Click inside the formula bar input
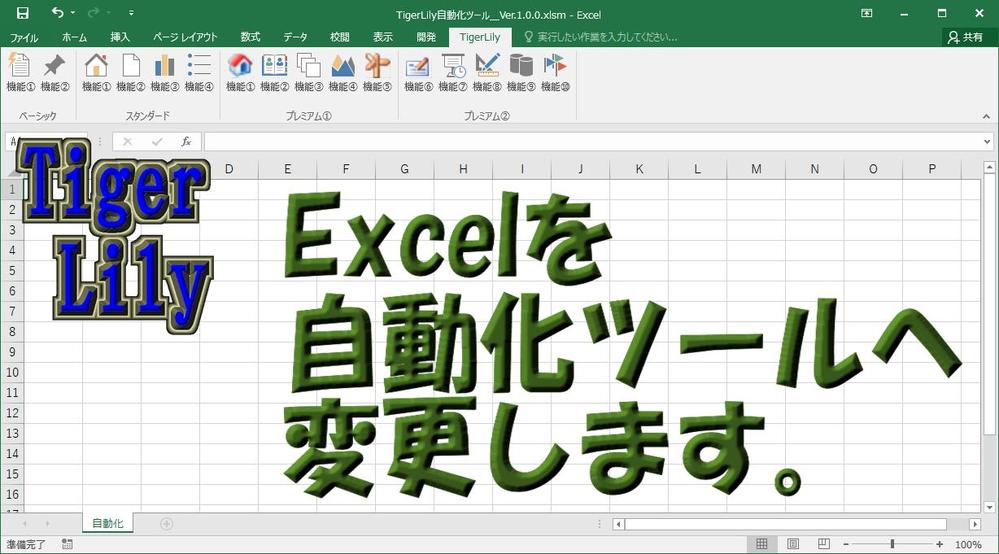The height and width of the screenshot is (554, 999). [x=593, y=141]
